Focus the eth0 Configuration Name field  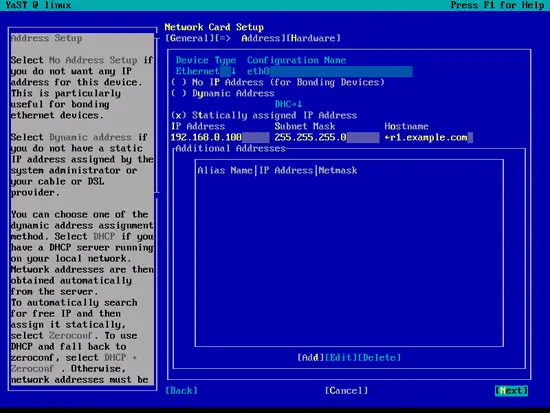(330, 71)
